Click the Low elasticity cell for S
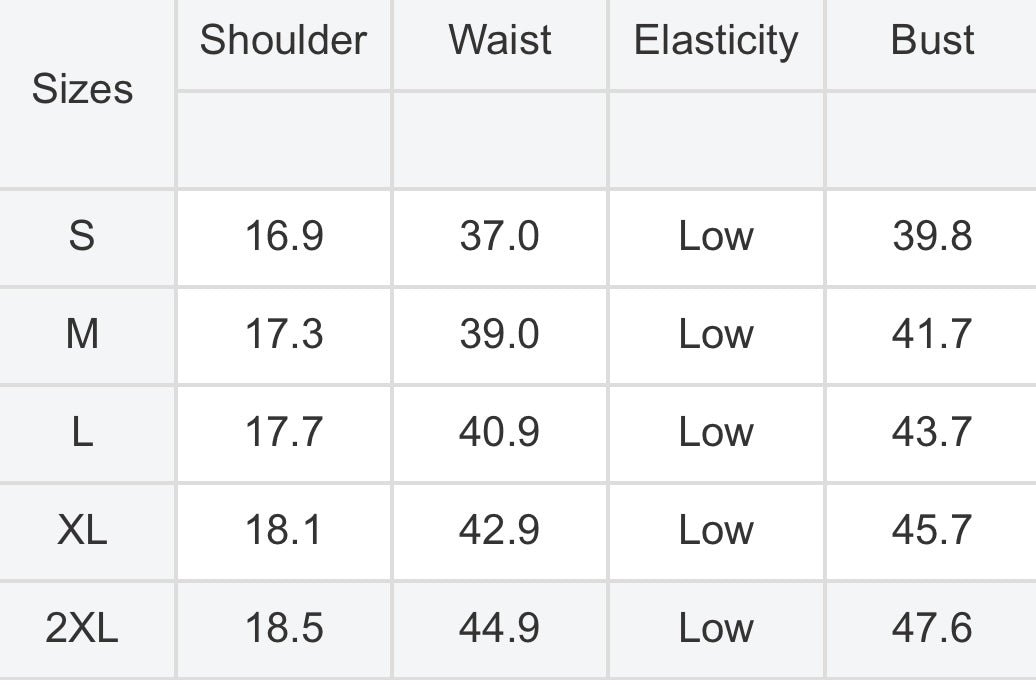1036x685 pixels. (716, 236)
